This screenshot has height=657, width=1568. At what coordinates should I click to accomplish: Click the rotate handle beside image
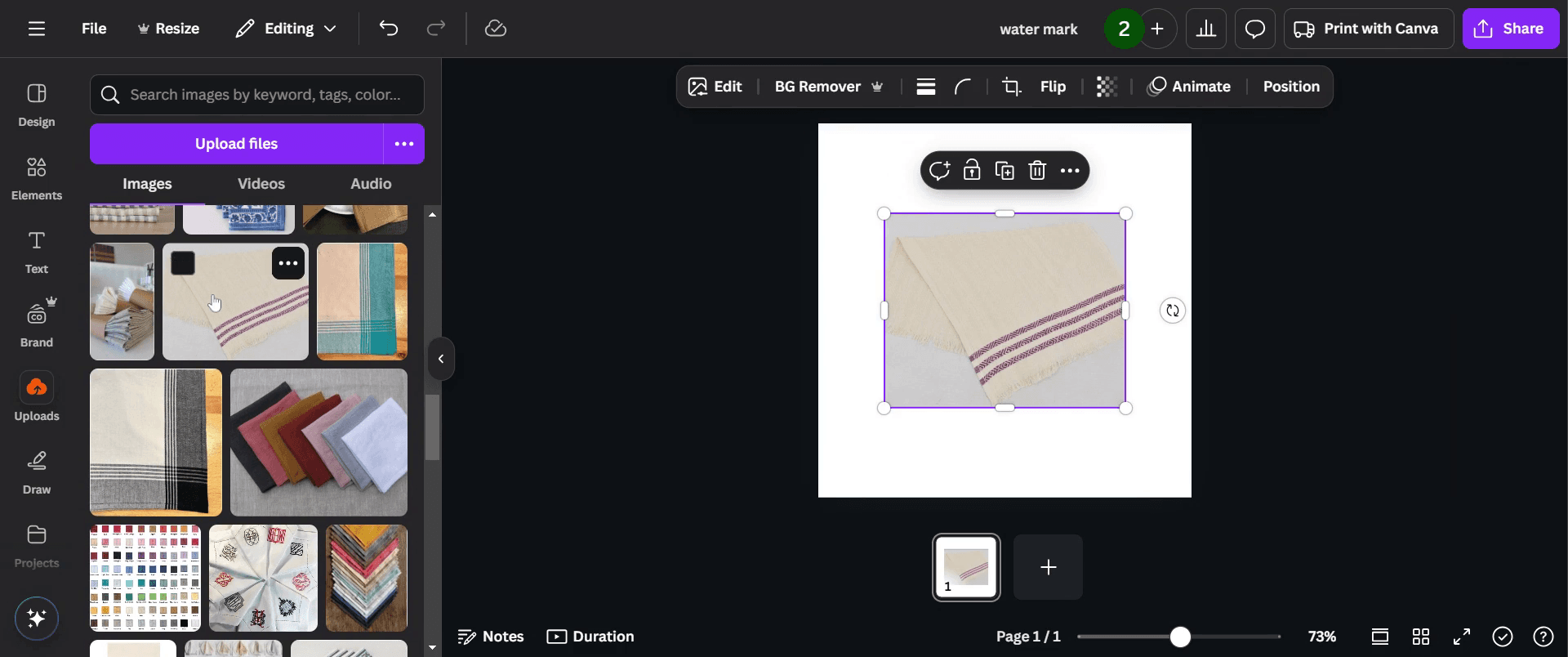1173,311
